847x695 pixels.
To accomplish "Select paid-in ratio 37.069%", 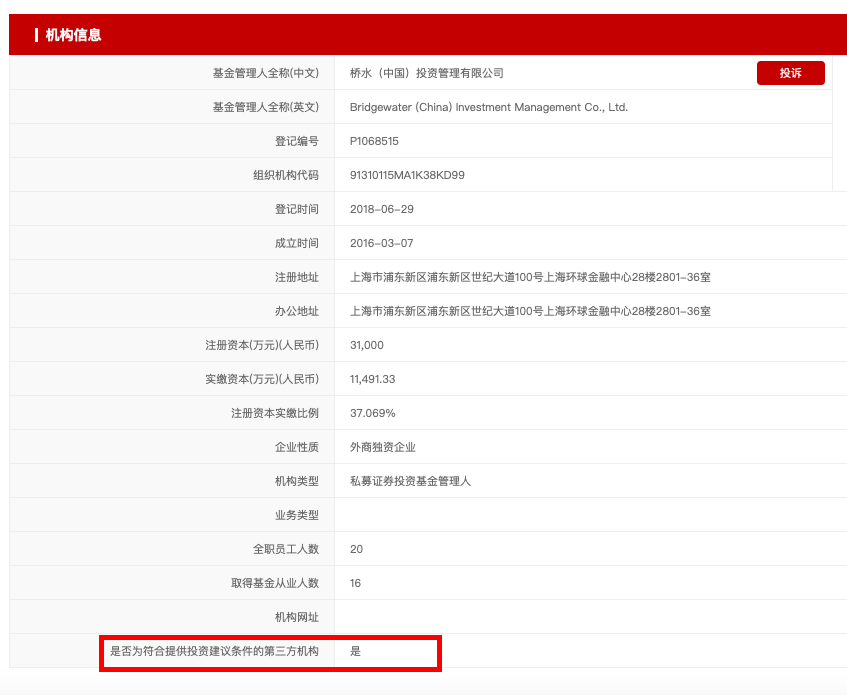I will click(x=372, y=413).
